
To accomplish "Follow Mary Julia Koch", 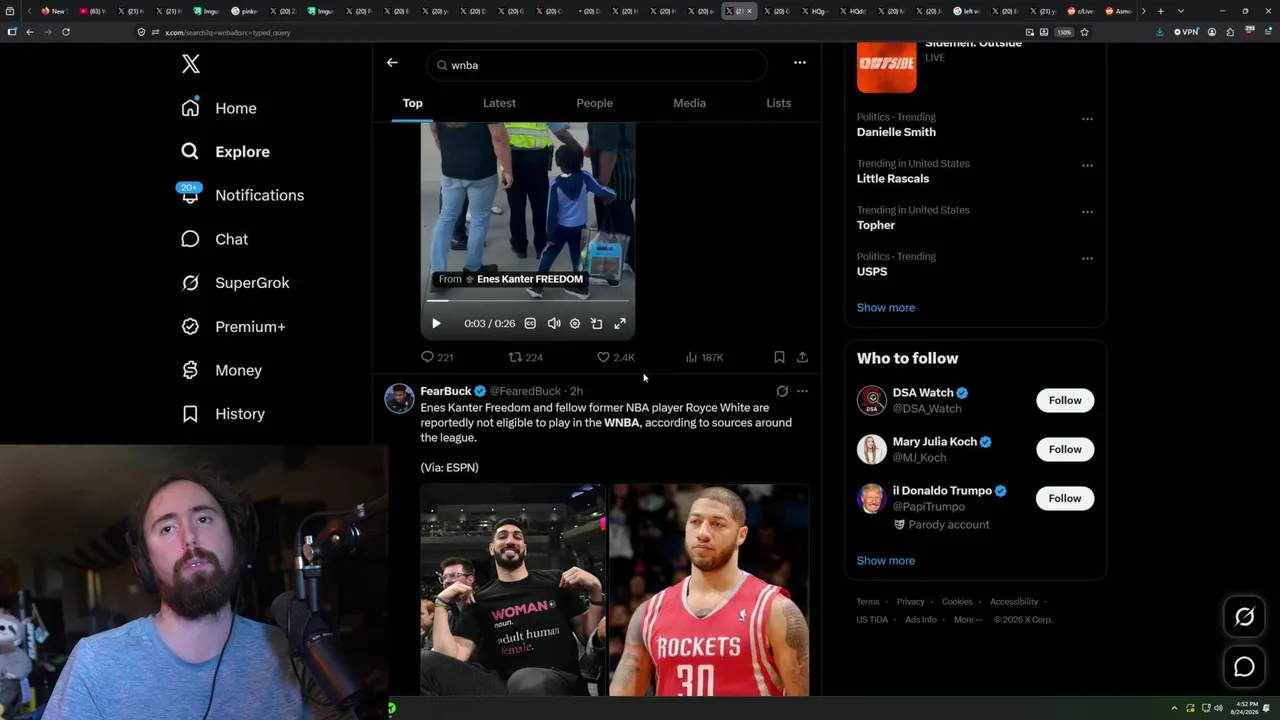I will click(x=1065, y=449).
